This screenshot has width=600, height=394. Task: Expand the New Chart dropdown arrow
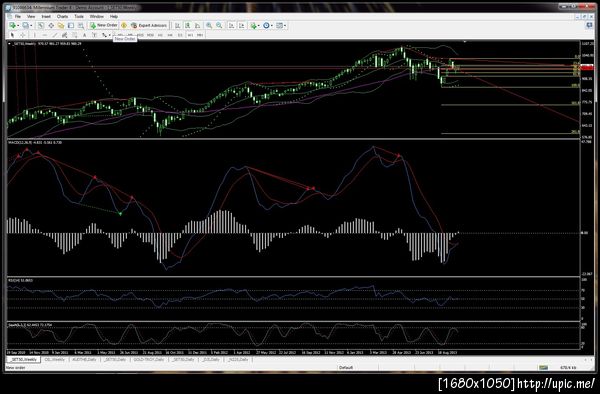18,26
